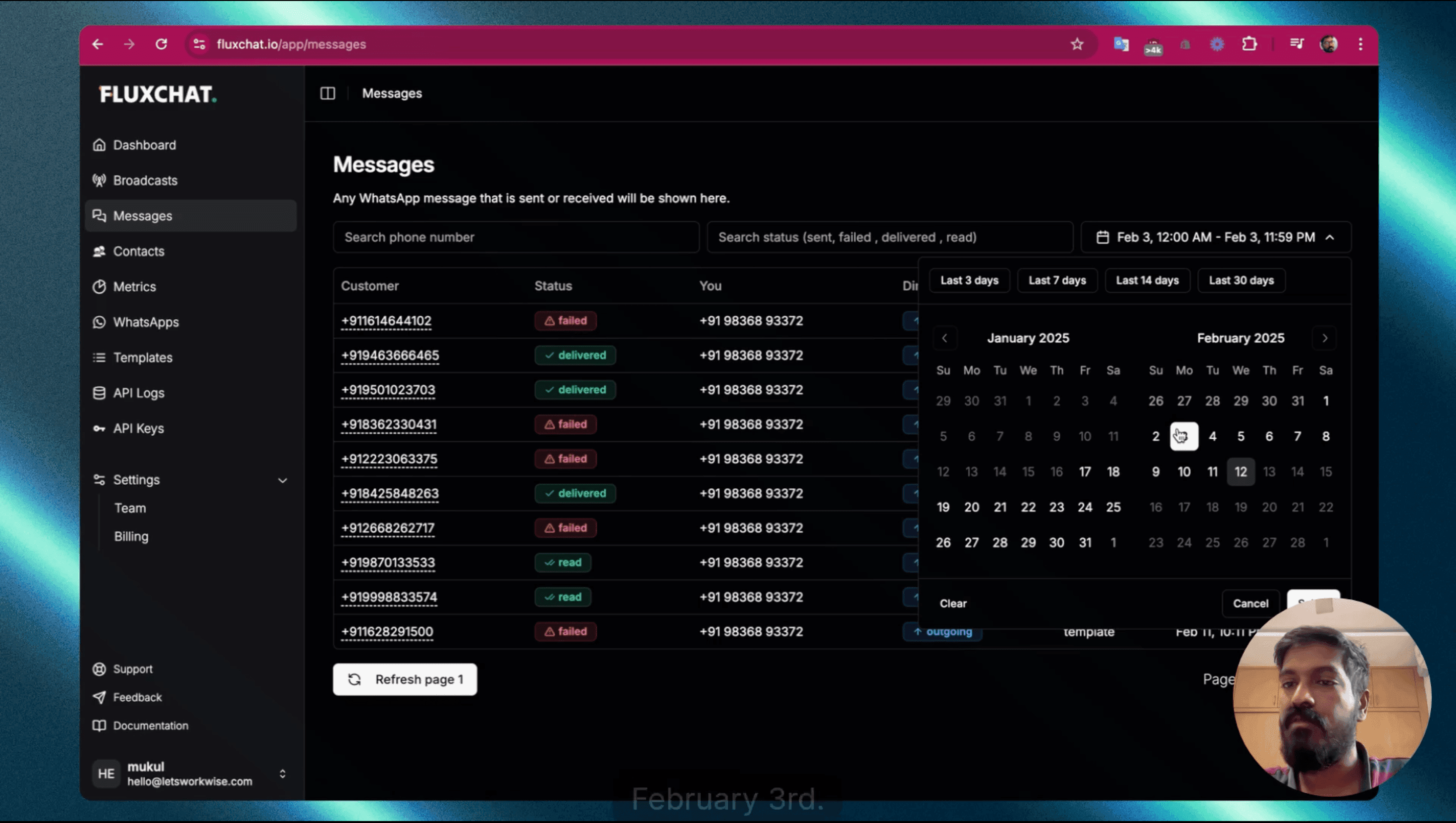The width and height of the screenshot is (1456, 823).
Task: Bookmark this page with the star icon
Action: [x=1077, y=44]
